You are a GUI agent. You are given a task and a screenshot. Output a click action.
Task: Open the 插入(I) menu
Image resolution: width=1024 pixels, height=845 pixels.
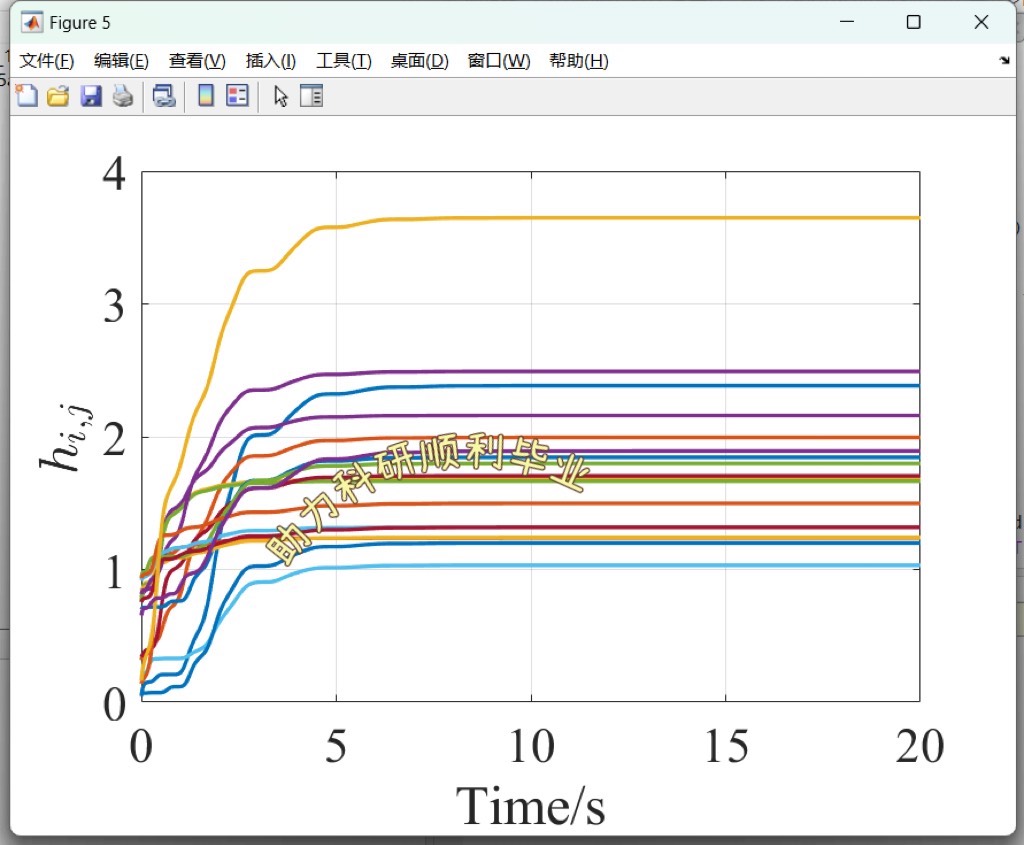click(x=271, y=61)
